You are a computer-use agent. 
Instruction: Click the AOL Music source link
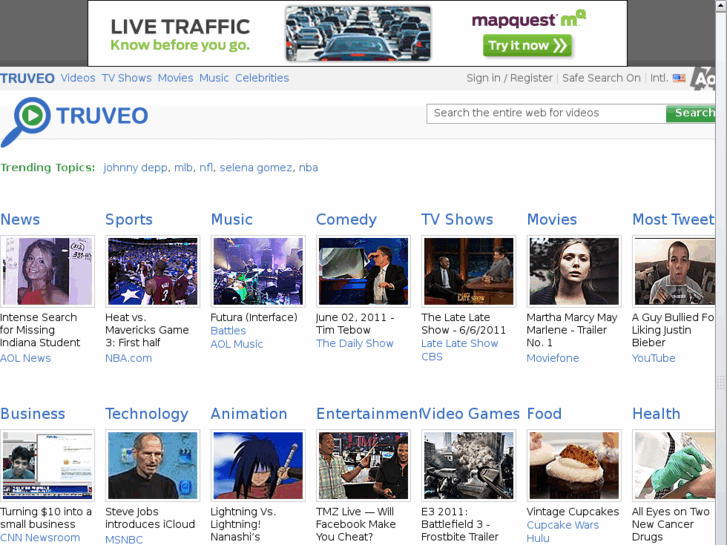(x=236, y=344)
